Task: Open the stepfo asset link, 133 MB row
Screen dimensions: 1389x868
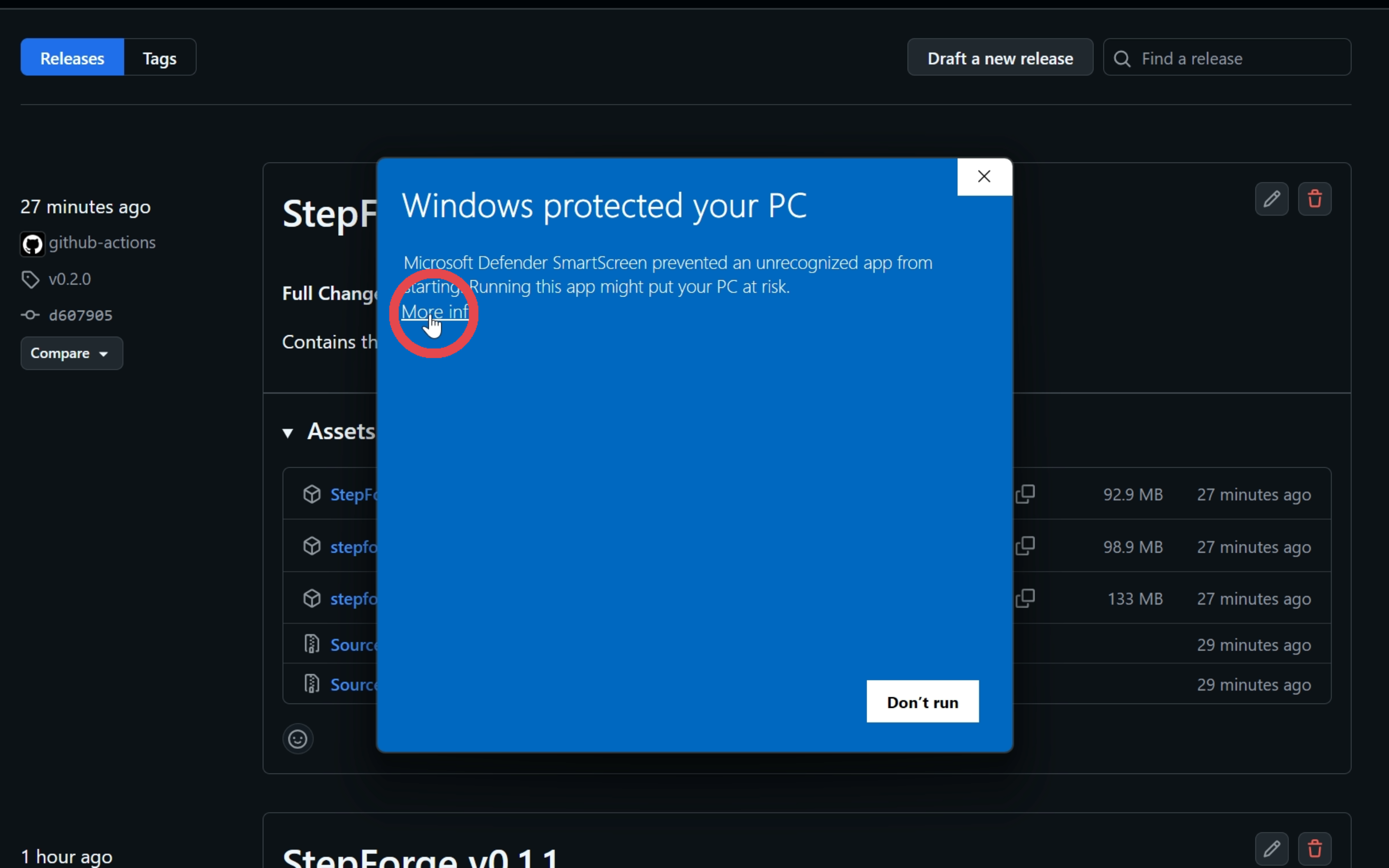Action: [354, 599]
